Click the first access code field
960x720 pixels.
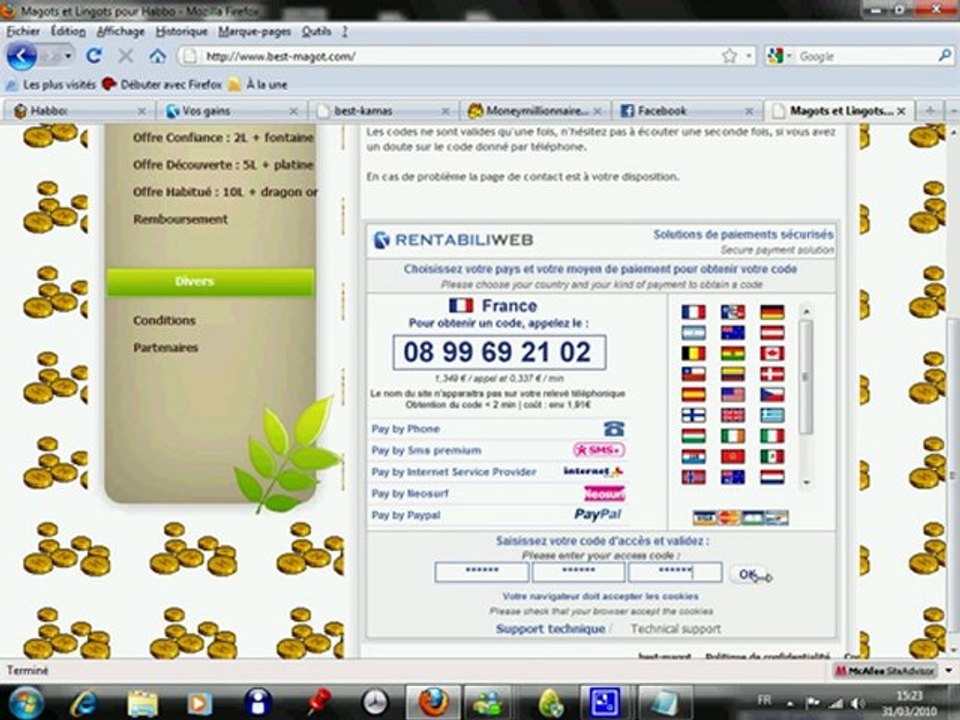coord(481,572)
